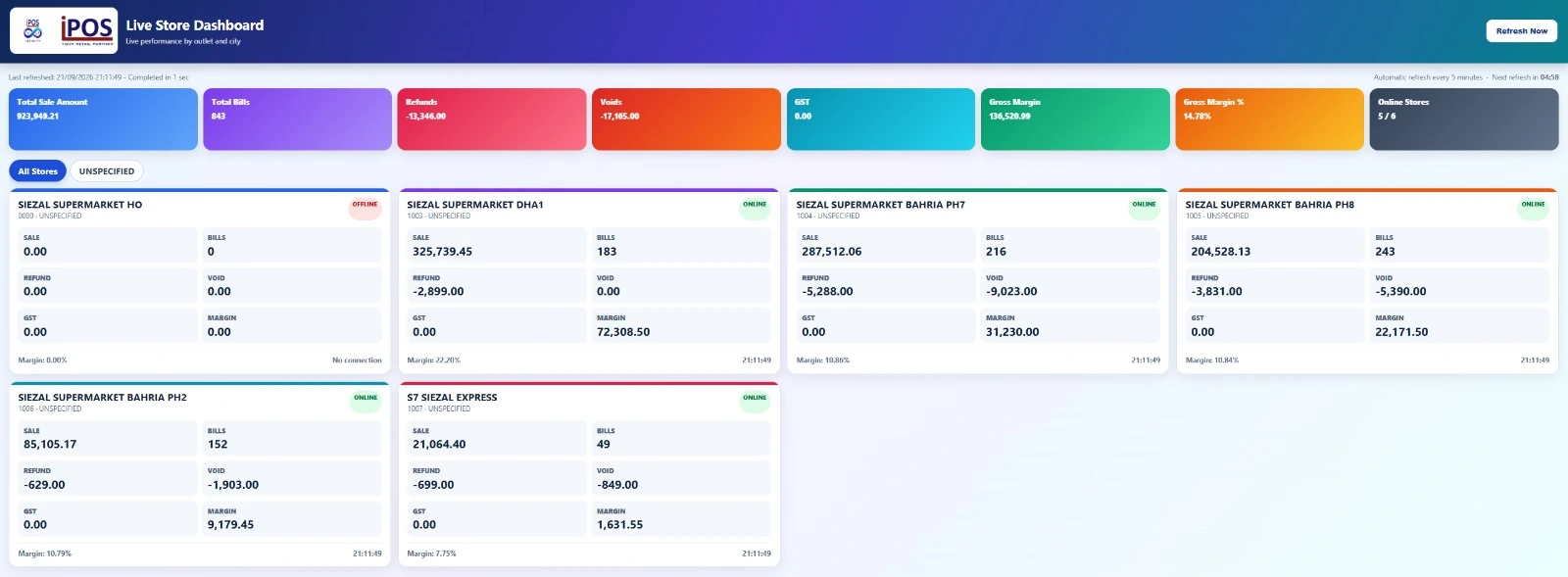
Task: Click Bahria PH2 sale value 85,105.17
Action: click(x=50, y=445)
